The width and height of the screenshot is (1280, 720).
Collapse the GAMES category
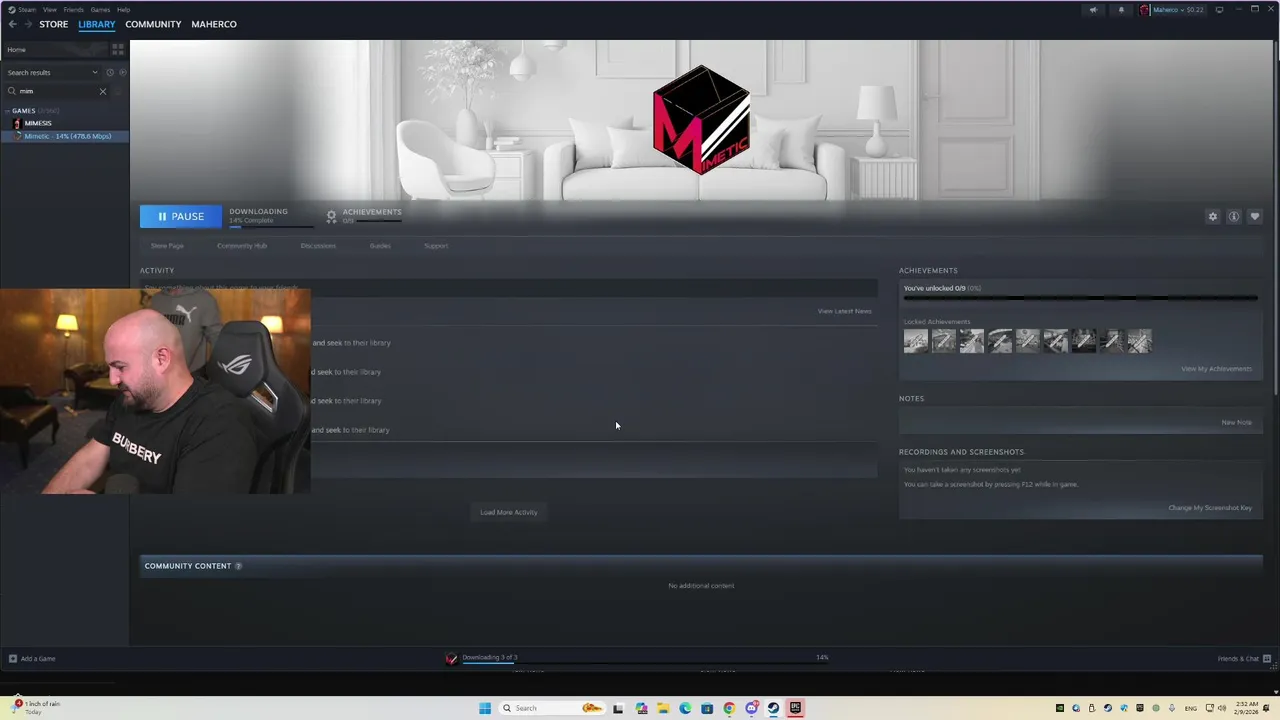[x=23, y=110]
